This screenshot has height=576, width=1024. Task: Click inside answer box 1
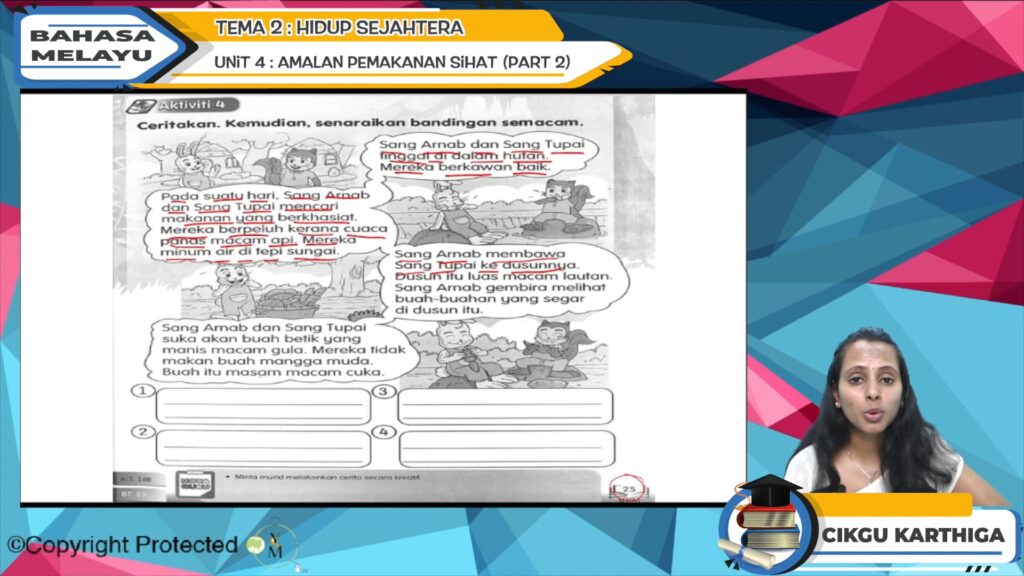(262, 407)
